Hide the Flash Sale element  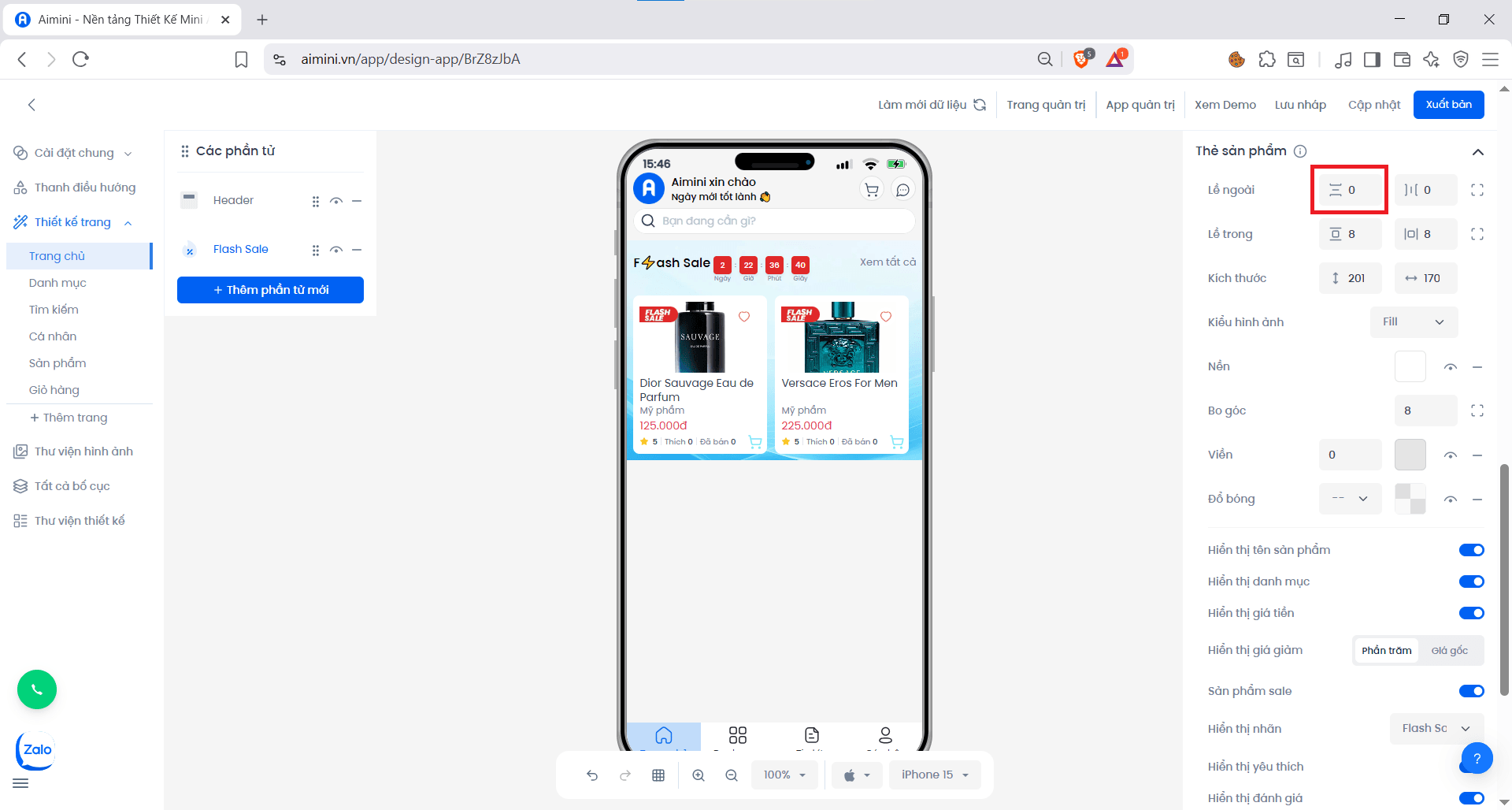(336, 250)
